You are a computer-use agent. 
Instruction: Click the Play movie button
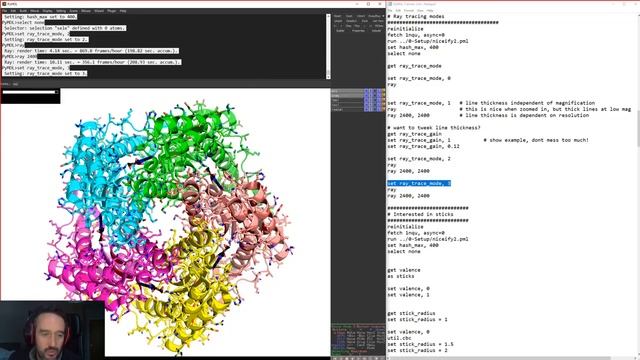click(x=357, y=26)
